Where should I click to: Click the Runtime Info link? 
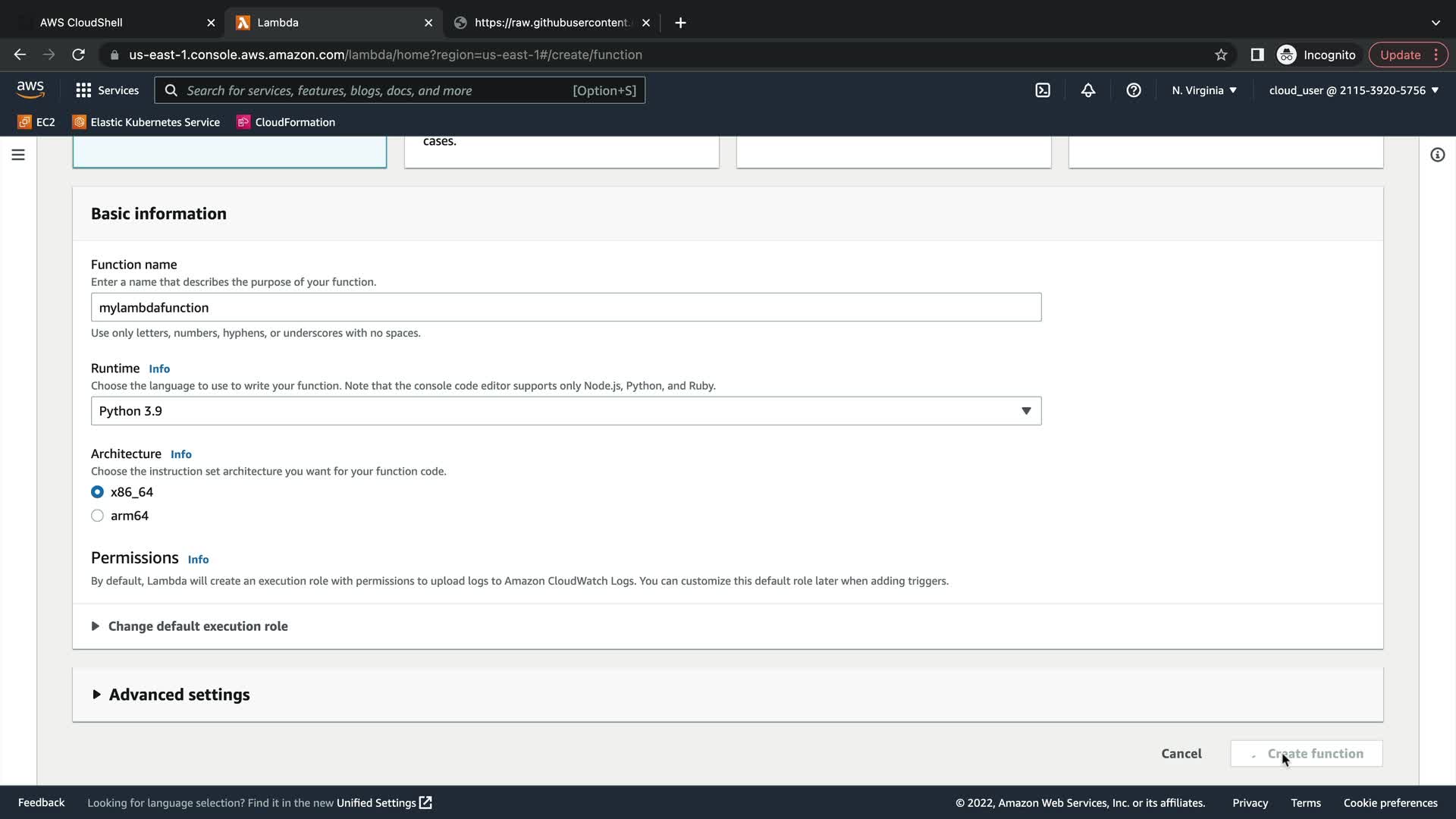(159, 369)
